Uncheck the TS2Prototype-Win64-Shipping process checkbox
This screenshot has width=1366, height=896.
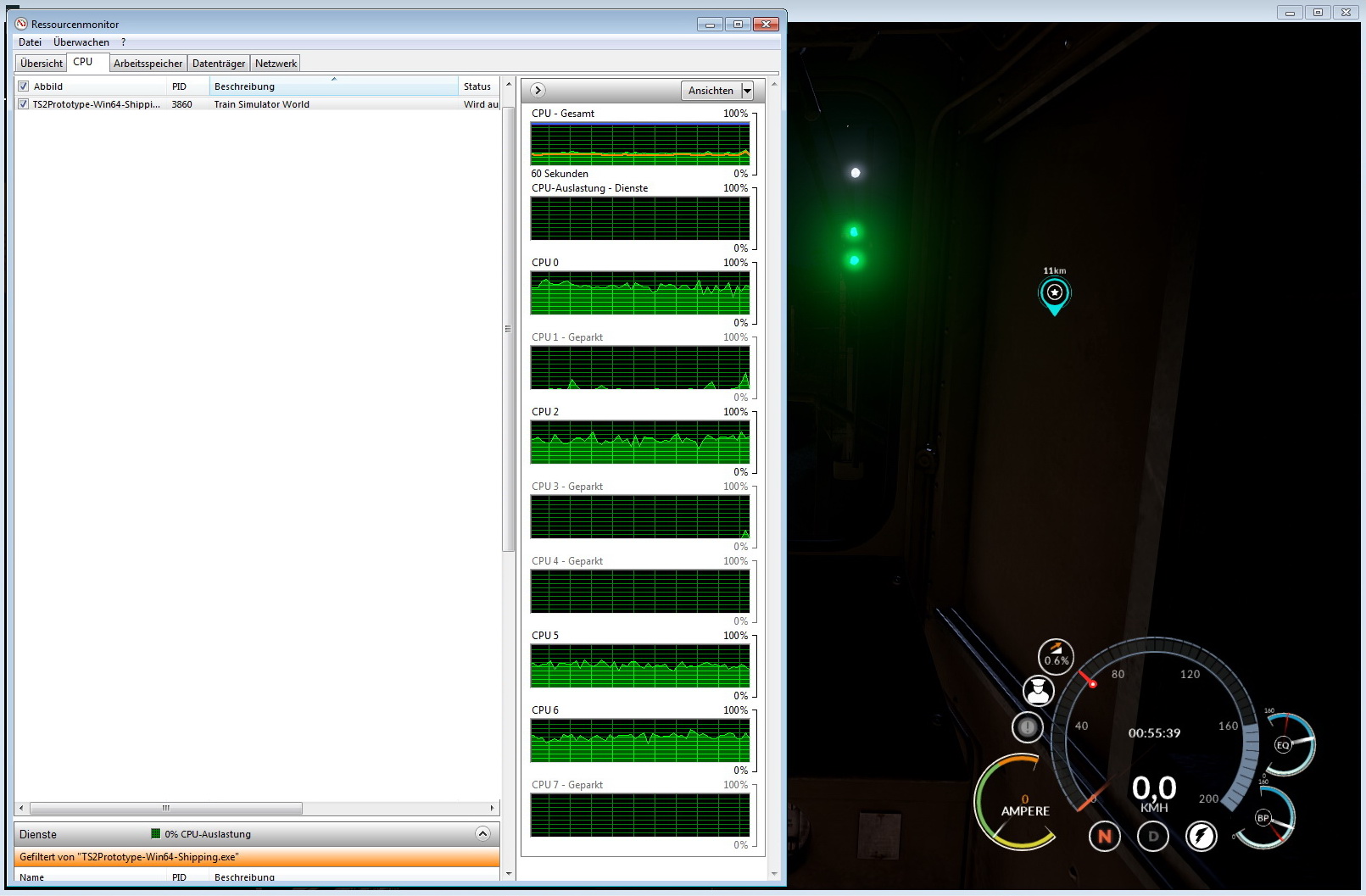click(x=24, y=104)
